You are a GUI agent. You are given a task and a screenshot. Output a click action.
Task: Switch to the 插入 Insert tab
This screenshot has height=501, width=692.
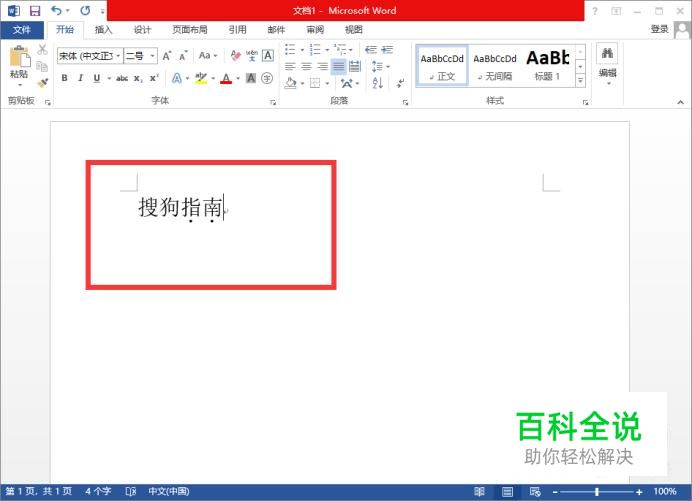[x=104, y=30]
